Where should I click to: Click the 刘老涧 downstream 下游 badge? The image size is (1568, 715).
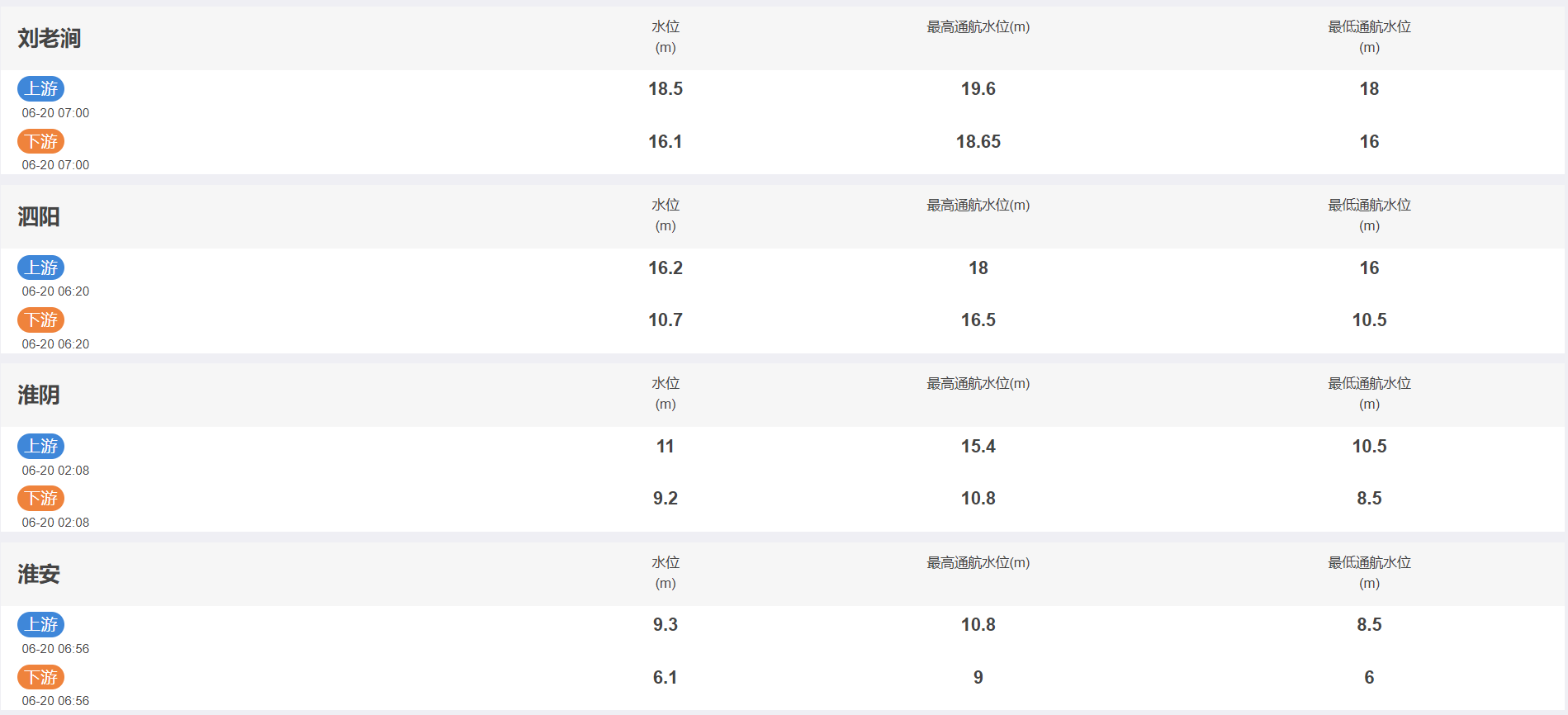click(x=40, y=141)
